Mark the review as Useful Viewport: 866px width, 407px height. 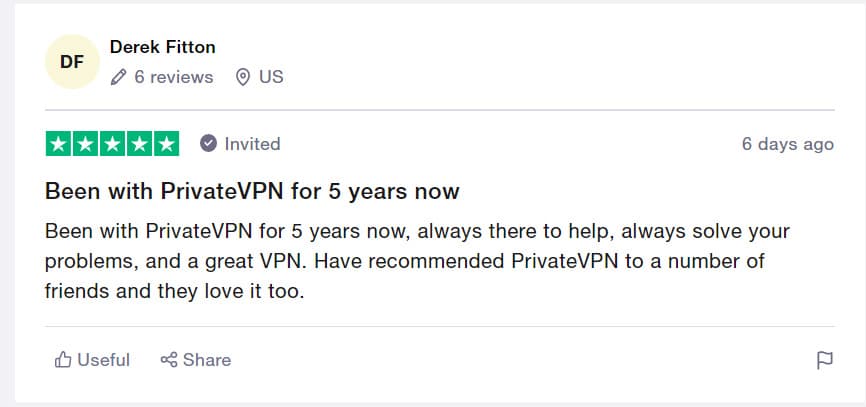tap(92, 360)
